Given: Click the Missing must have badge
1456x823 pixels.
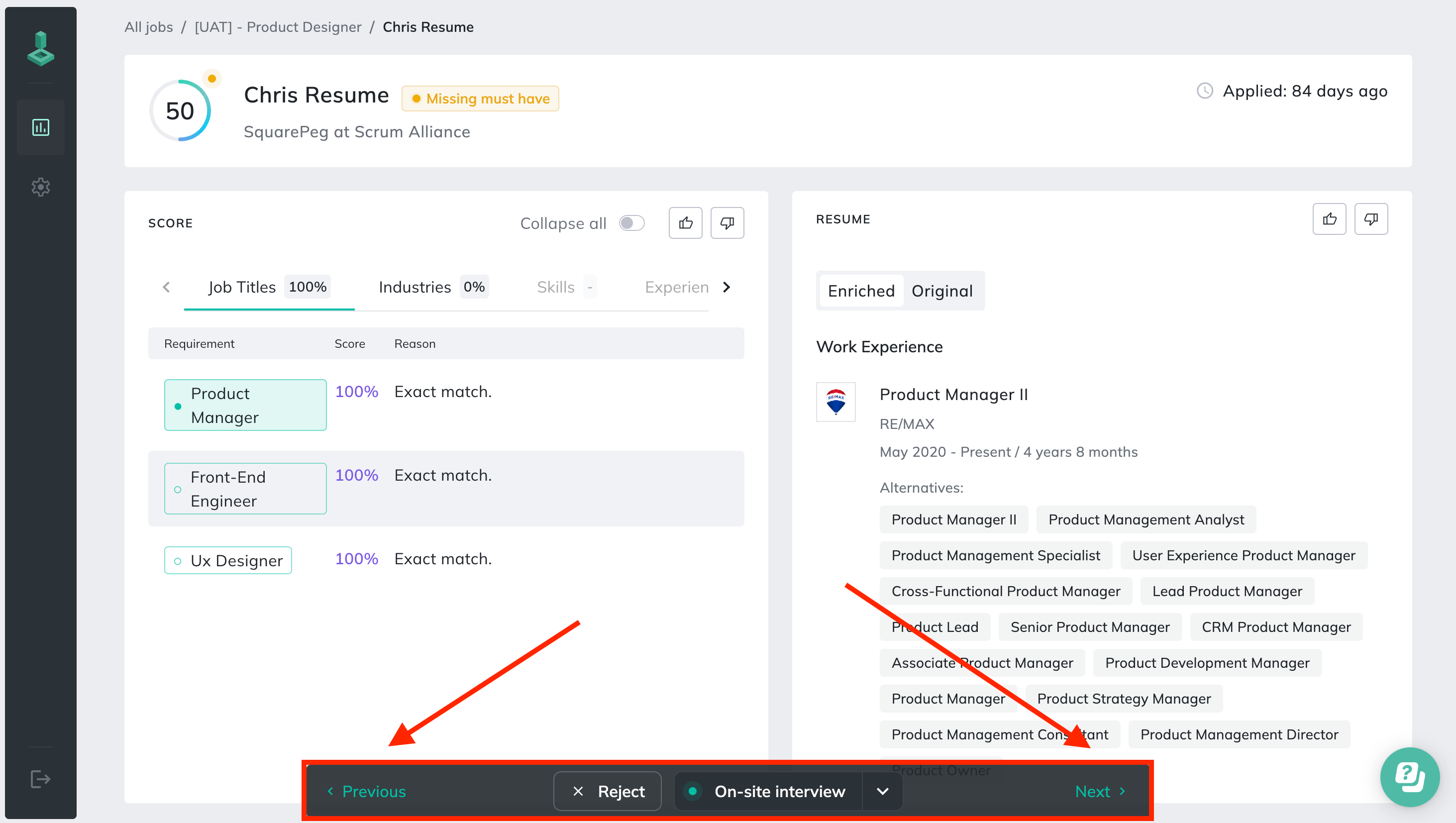Looking at the screenshot, I should click(x=480, y=99).
